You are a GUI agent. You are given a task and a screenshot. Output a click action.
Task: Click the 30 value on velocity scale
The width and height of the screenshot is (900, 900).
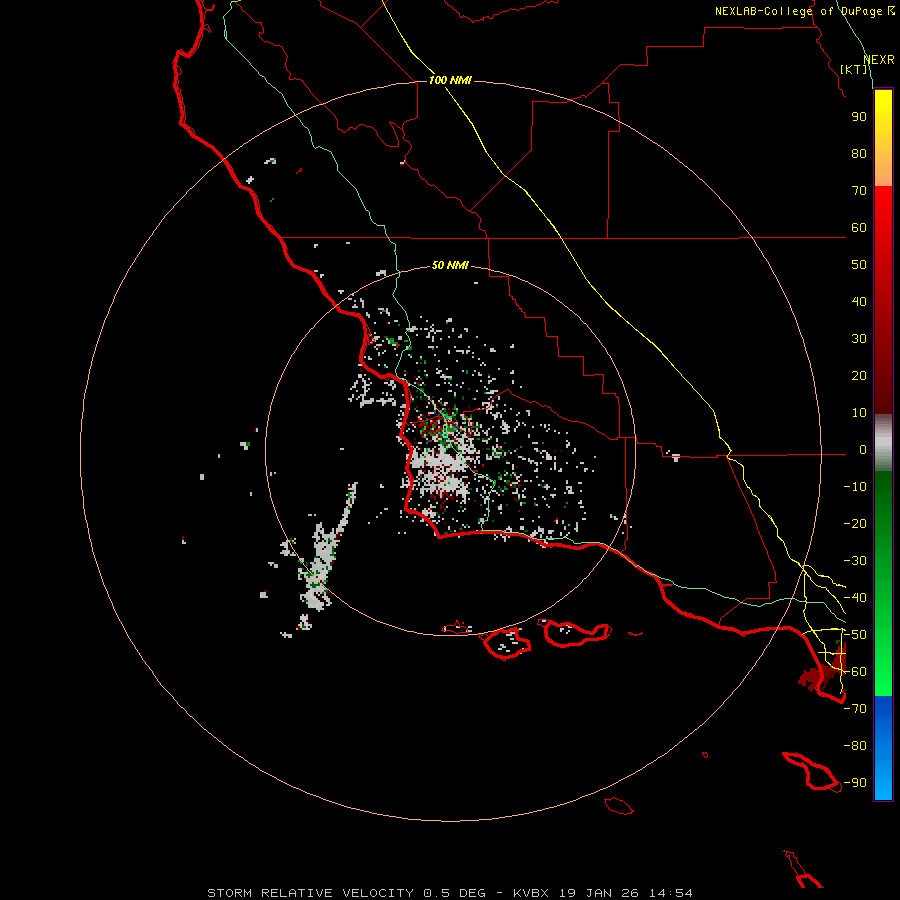[859, 339]
